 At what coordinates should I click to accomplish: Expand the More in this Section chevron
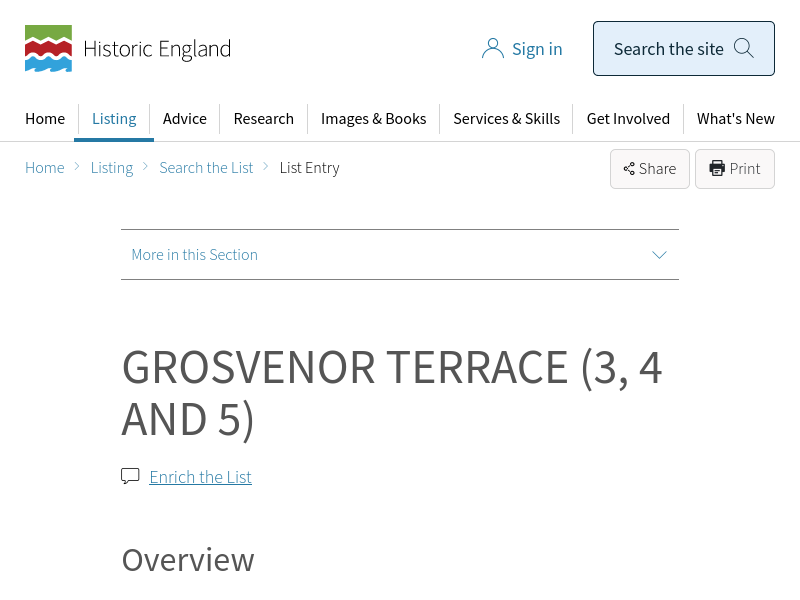(x=659, y=255)
